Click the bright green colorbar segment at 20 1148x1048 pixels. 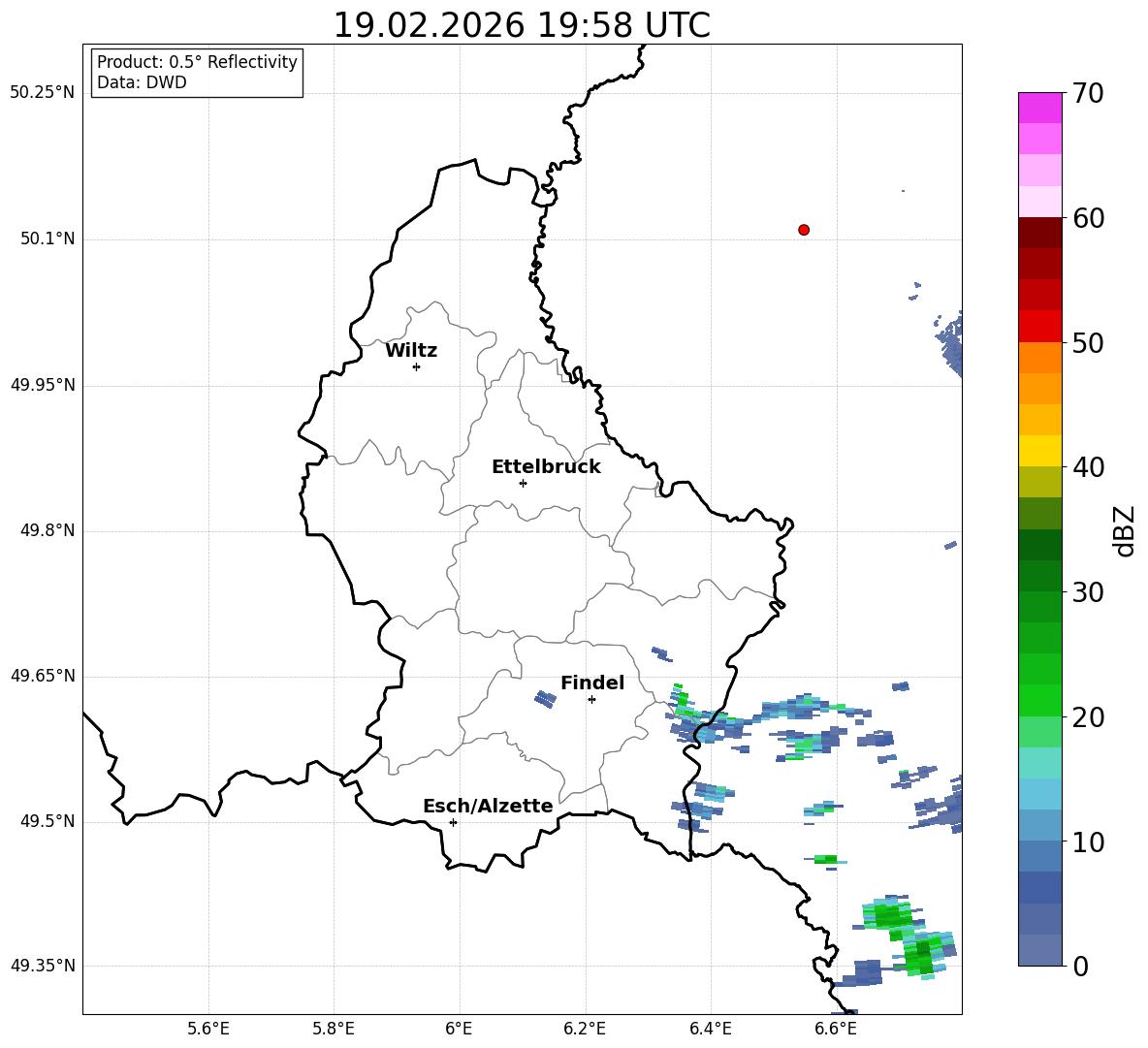(1039, 700)
